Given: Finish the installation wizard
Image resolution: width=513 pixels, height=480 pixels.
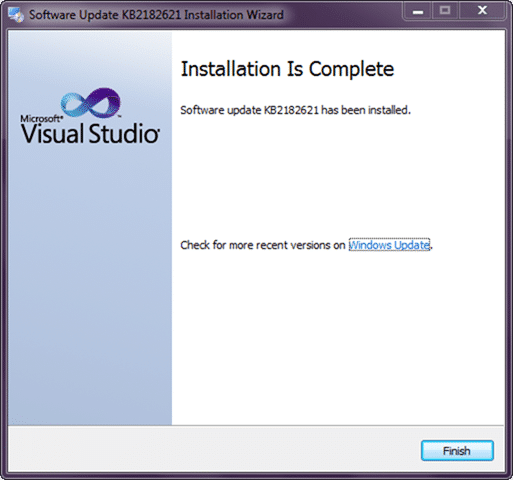Looking at the screenshot, I should pyautogui.click(x=457, y=451).
